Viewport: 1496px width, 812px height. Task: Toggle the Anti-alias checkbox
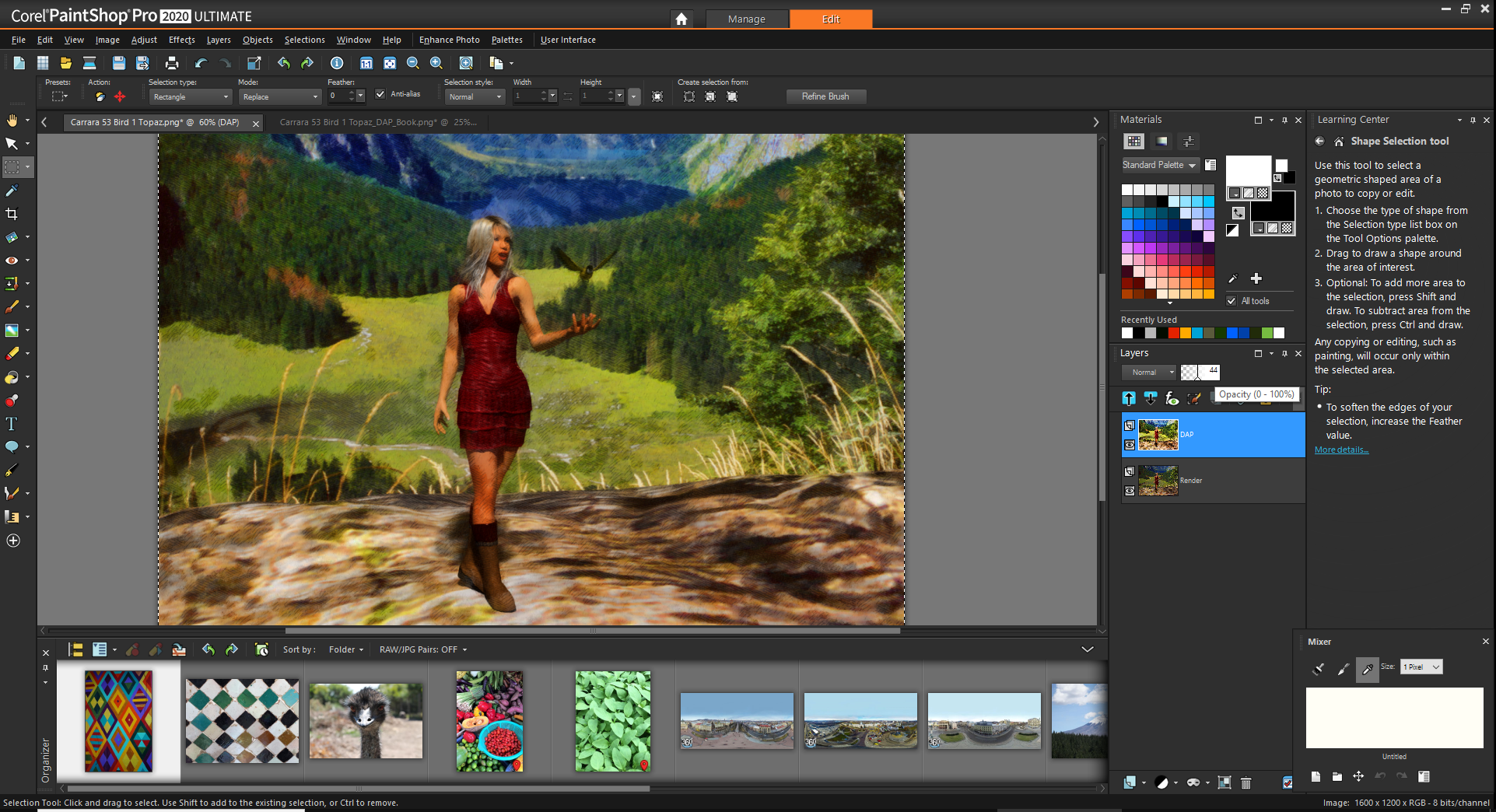[x=380, y=94]
